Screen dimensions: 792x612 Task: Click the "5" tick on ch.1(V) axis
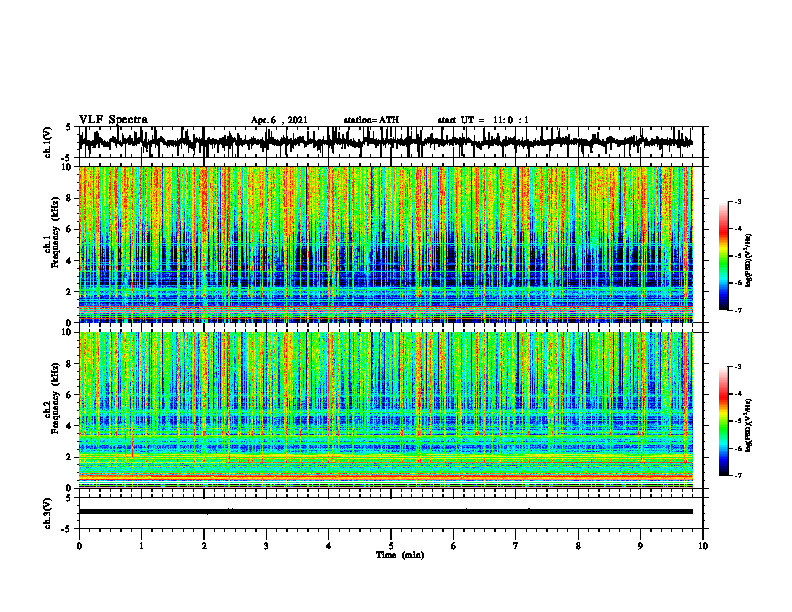click(68, 128)
